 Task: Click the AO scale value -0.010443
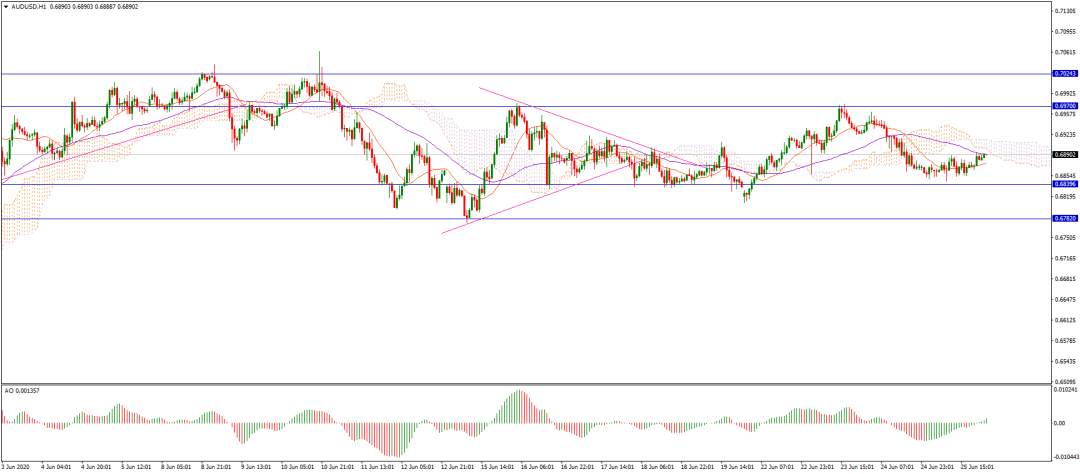point(1066,456)
